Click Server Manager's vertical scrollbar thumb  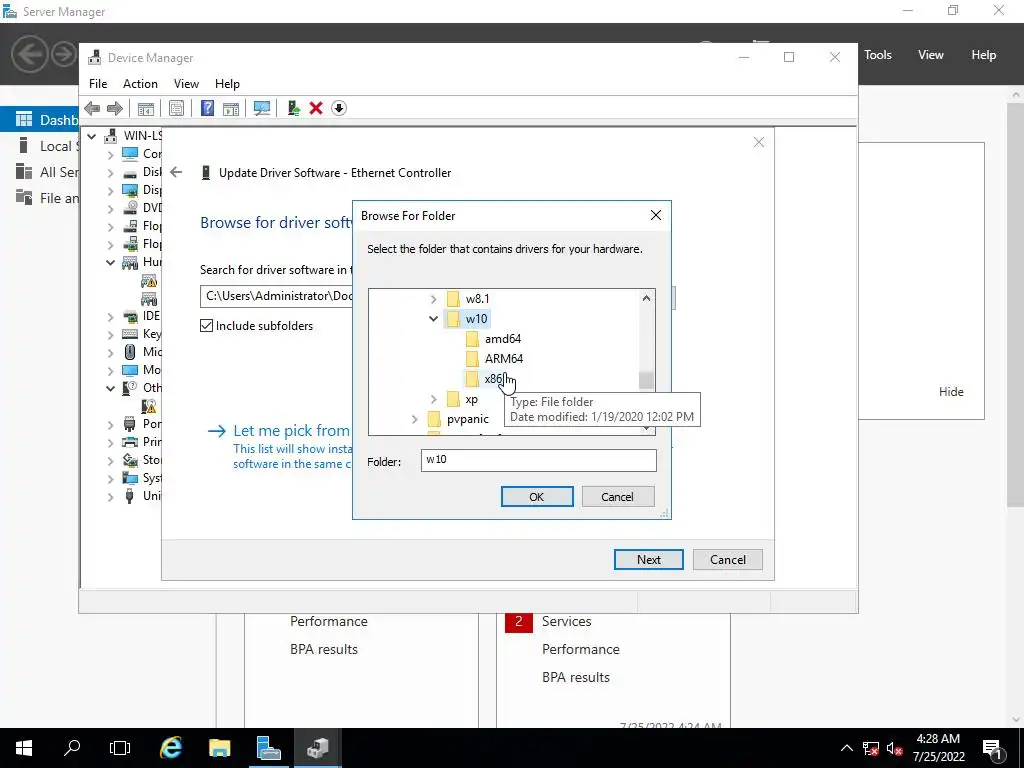tap(1016, 304)
